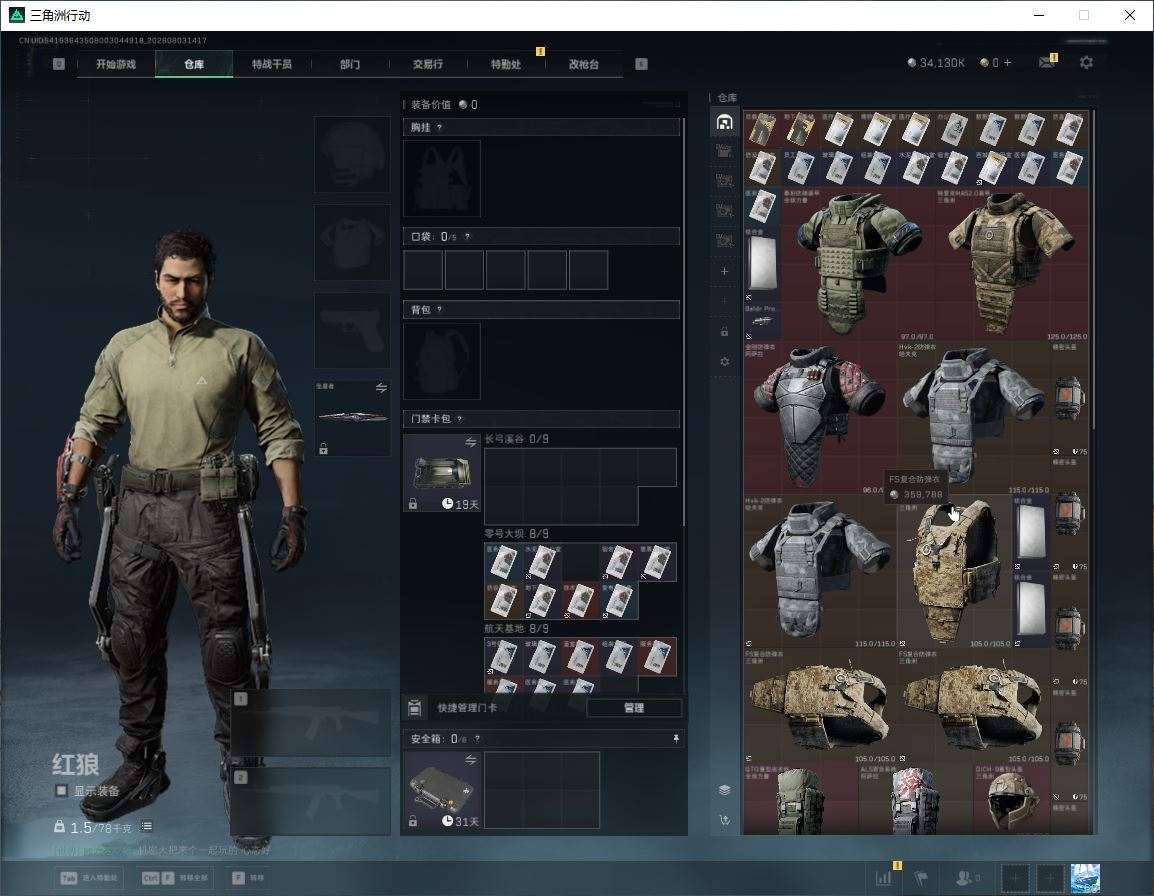The height and width of the screenshot is (896, 1154).
Task: Swap the safe box using arrows icon
Action: point(470,760)
